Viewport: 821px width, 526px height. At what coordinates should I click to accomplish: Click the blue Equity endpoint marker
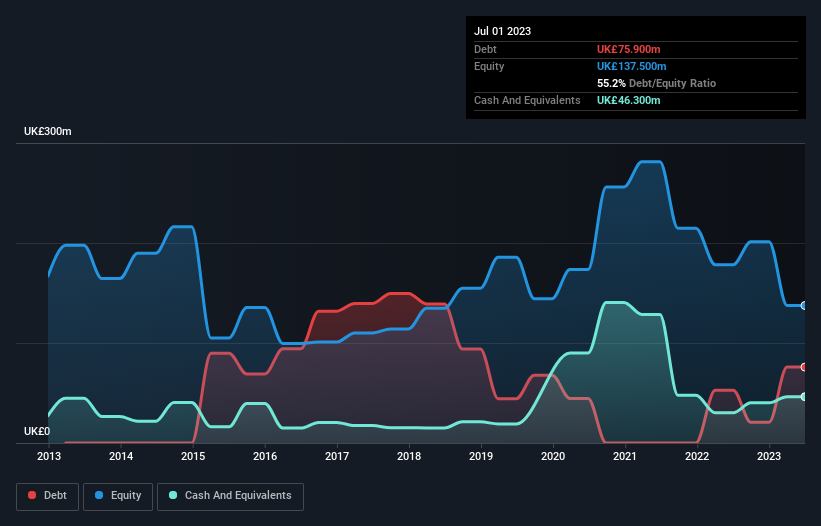(x=804, y=306)
